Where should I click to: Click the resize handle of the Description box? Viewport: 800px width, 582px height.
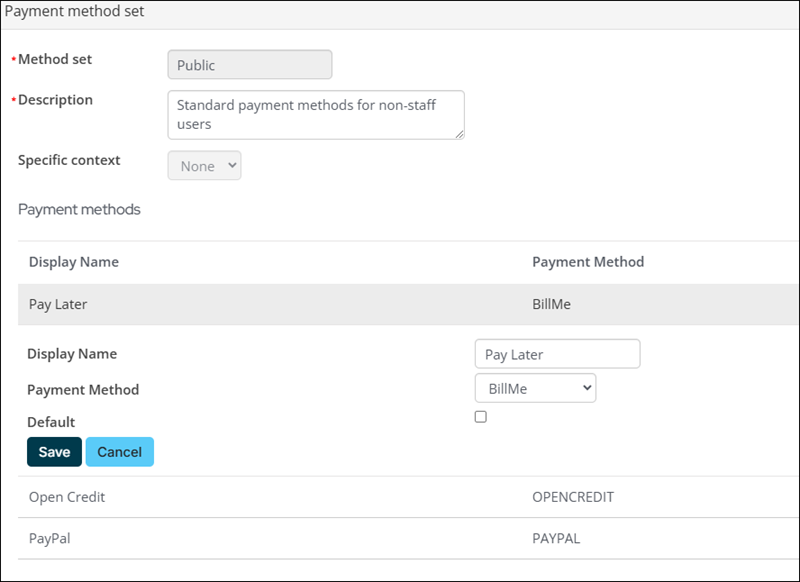tap(459, 134)
